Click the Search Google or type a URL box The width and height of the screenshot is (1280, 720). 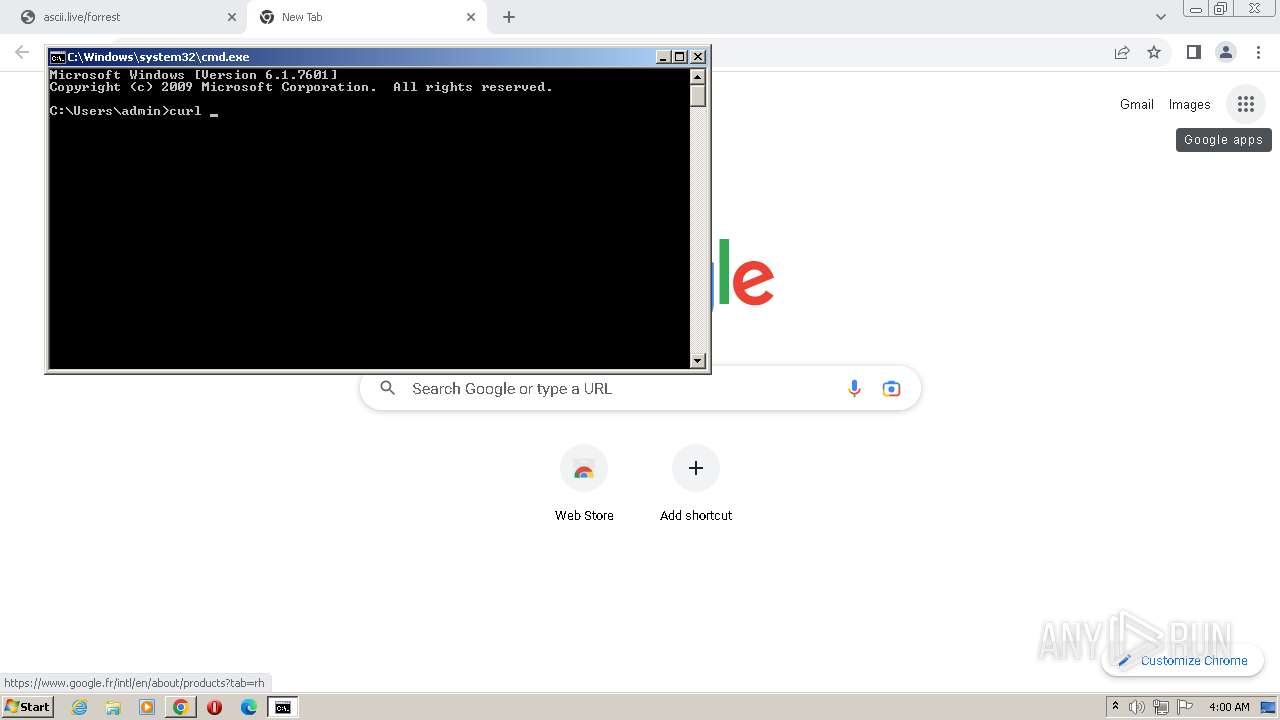coord(640,389)
